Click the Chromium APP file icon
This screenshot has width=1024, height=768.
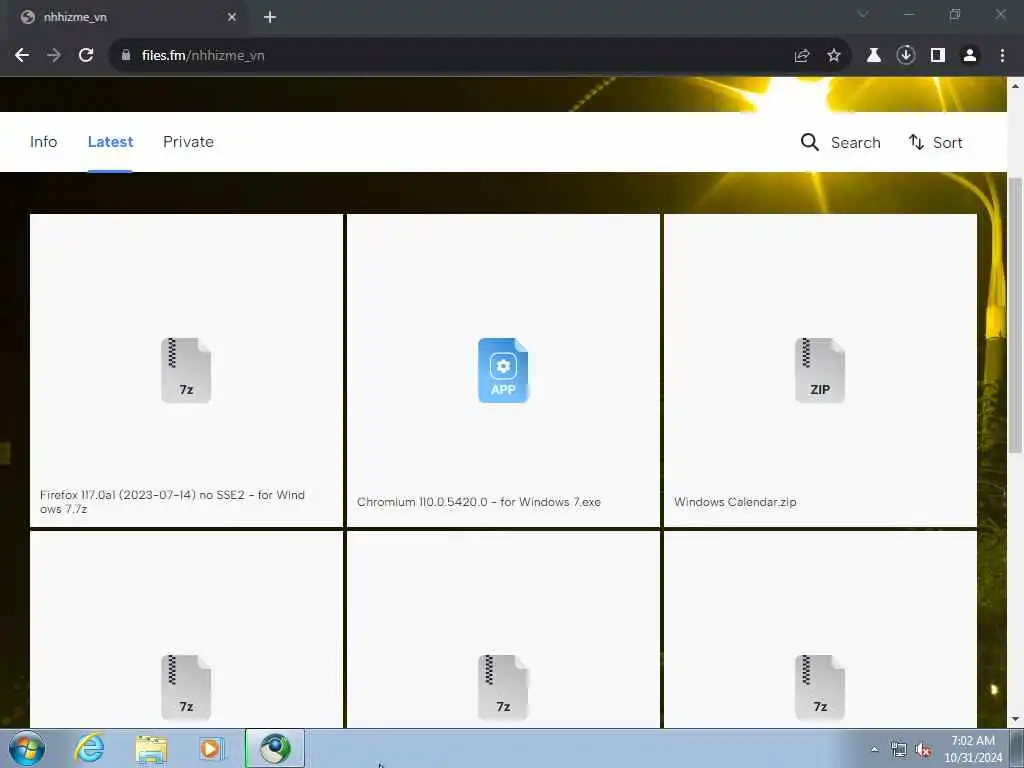pos(503,370)
